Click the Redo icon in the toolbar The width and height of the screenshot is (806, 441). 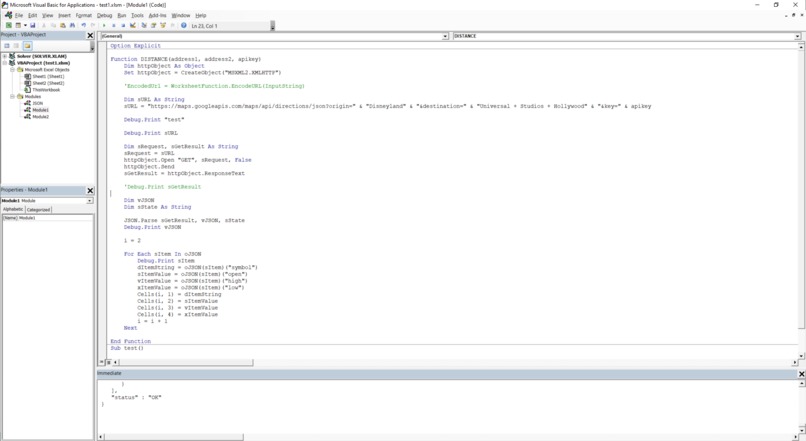[93, 25]
